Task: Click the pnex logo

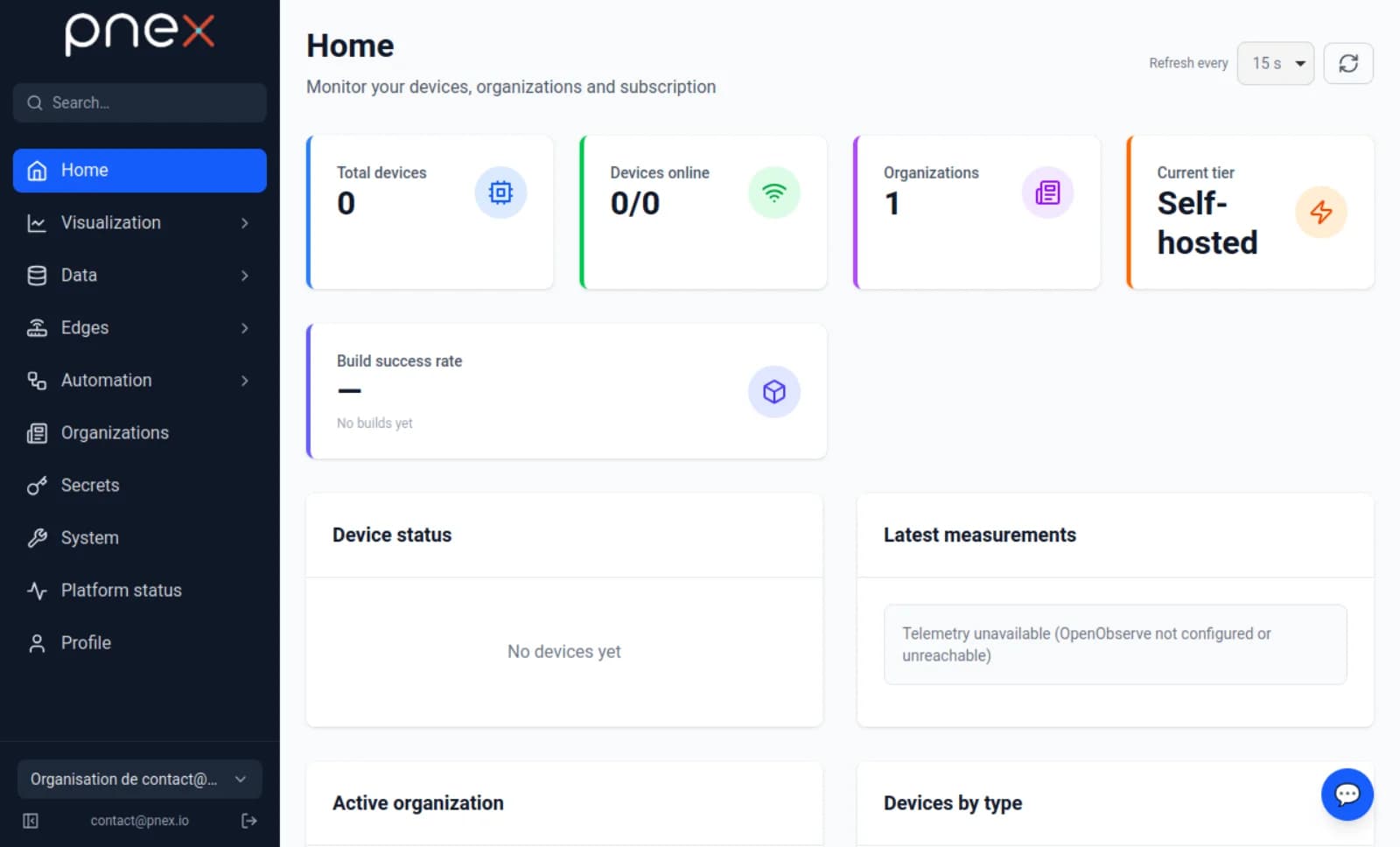Action: [140, 34]
